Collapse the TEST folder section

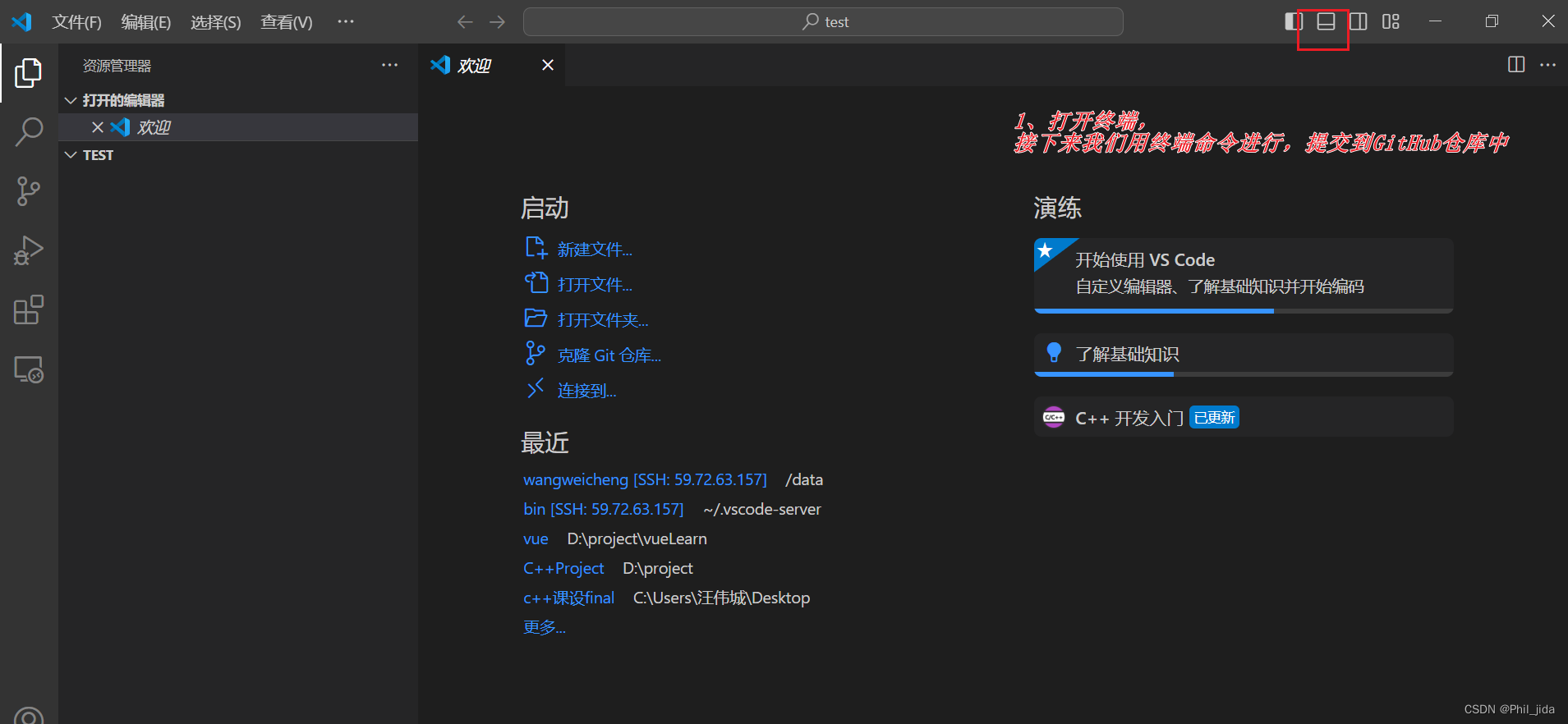(x=71, y=155)
